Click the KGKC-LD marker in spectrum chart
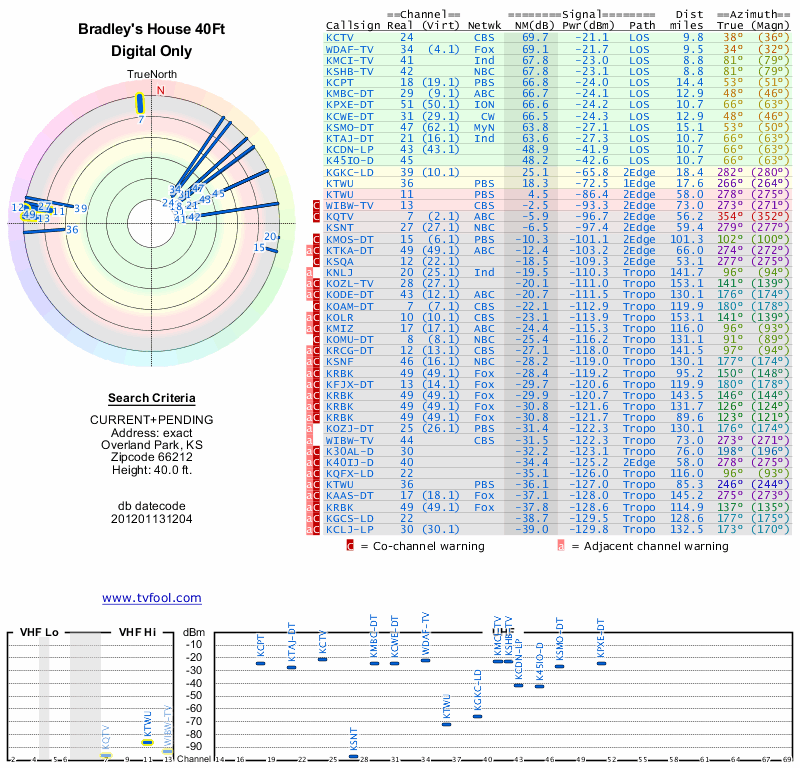Image resolution: width=800 pixels, height=768 pixels. (x=477, y=716)
